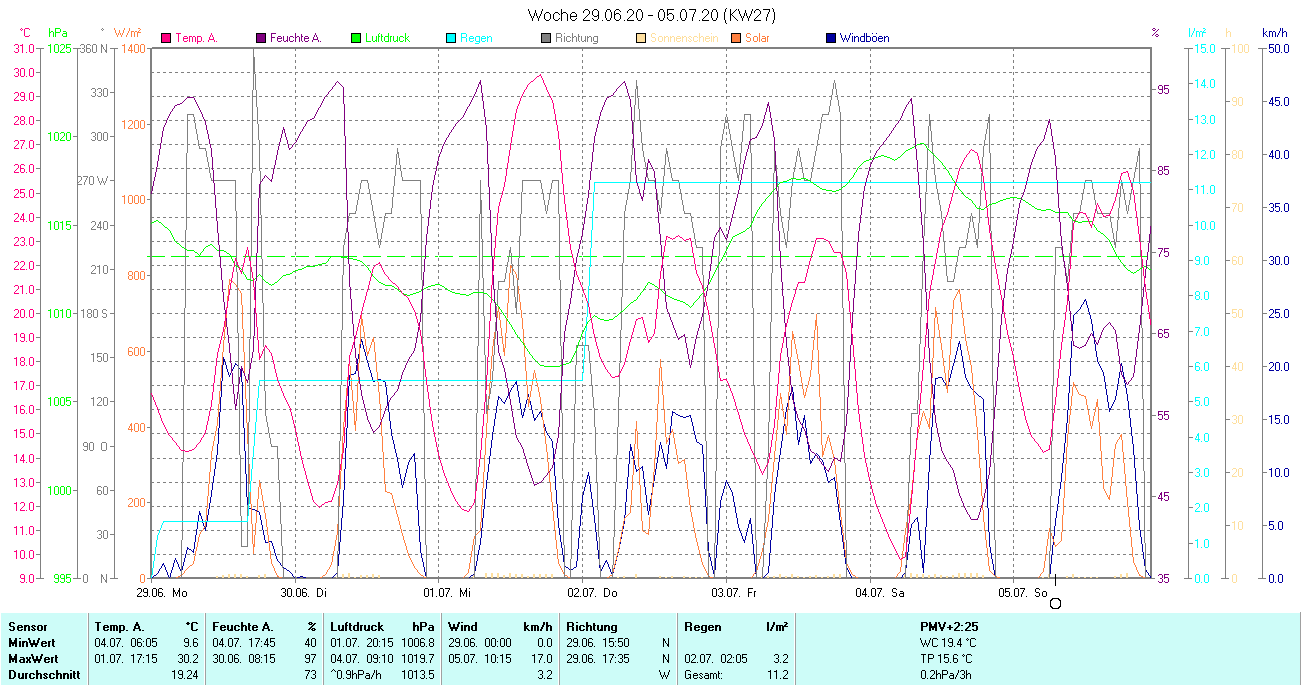Click the chart title 'Woche 29.06.20 - 05.07.20 (KW27)'

pos(651,15)
